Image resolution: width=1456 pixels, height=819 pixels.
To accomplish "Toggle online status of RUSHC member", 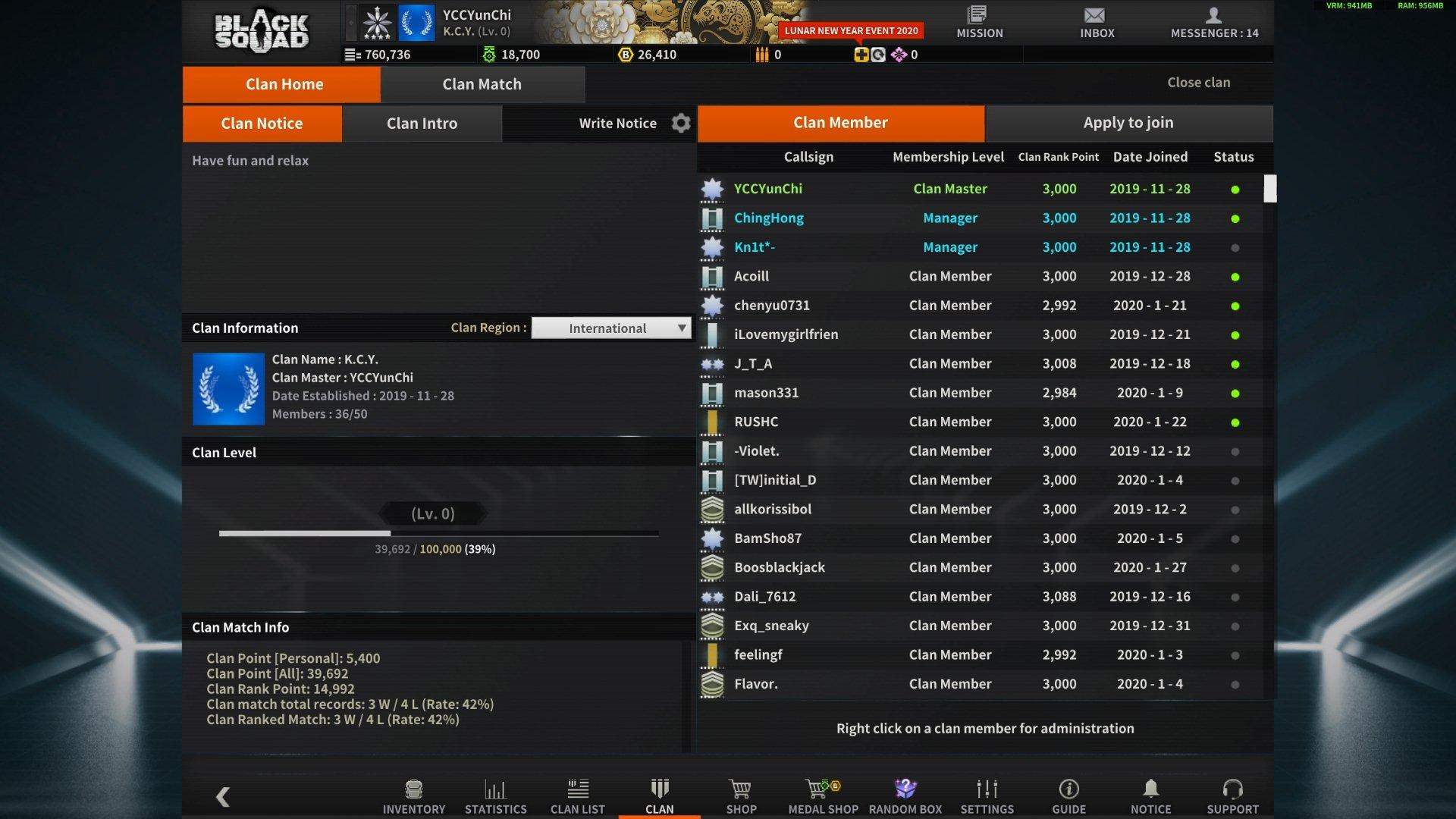I will click(1234, 421).
